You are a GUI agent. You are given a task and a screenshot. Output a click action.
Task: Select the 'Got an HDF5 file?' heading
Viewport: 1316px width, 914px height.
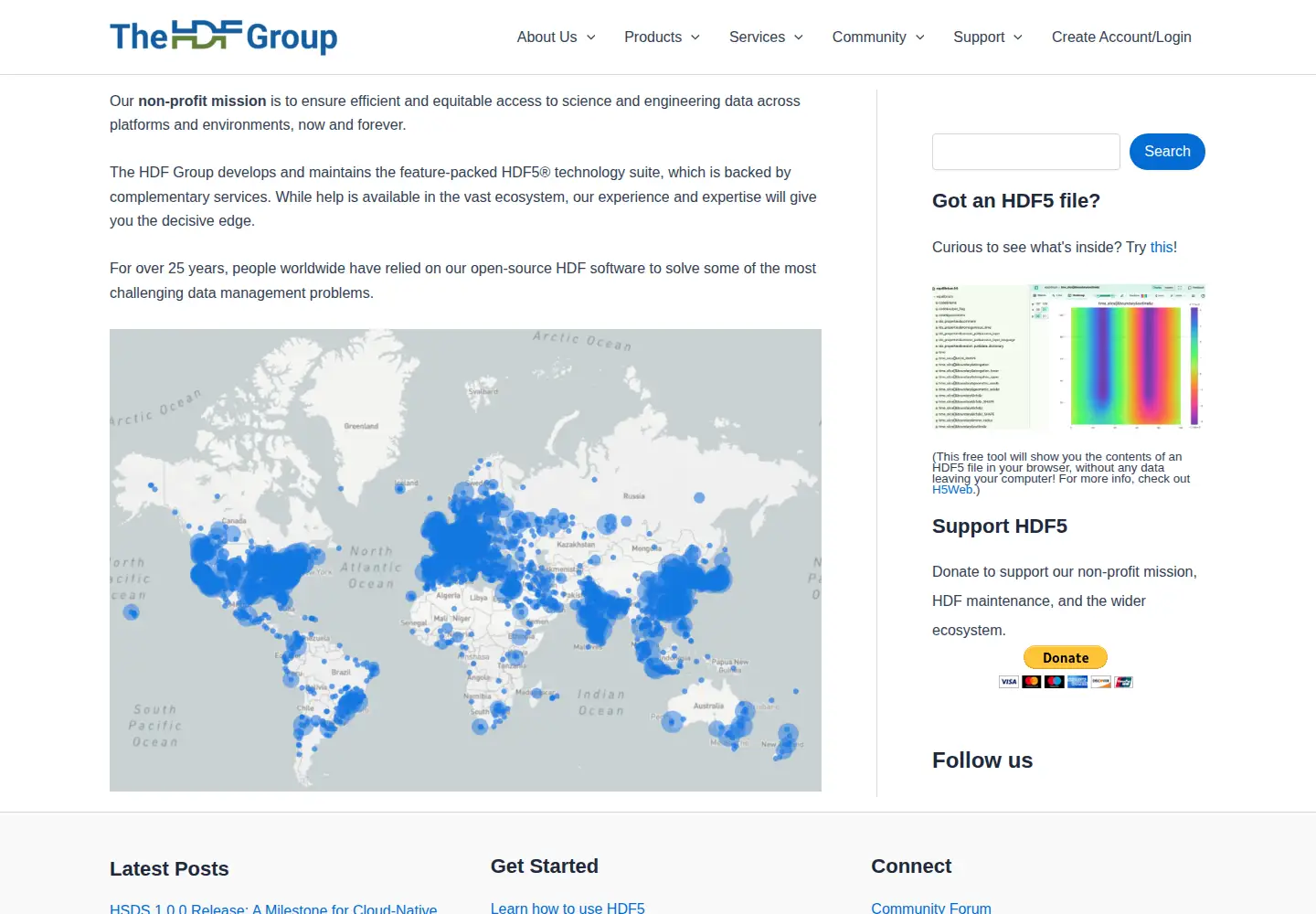[1016, 201]
